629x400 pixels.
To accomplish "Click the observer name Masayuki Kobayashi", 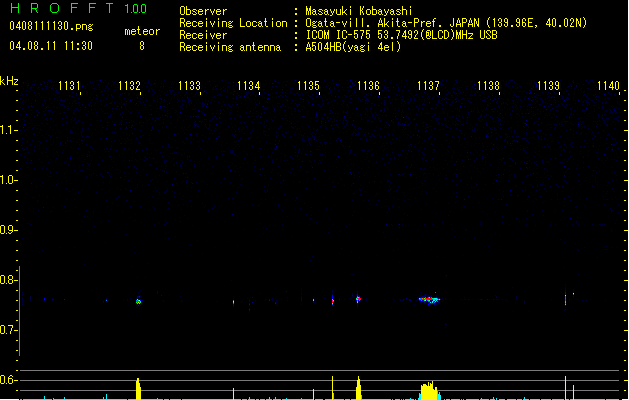I will (359, 11).
